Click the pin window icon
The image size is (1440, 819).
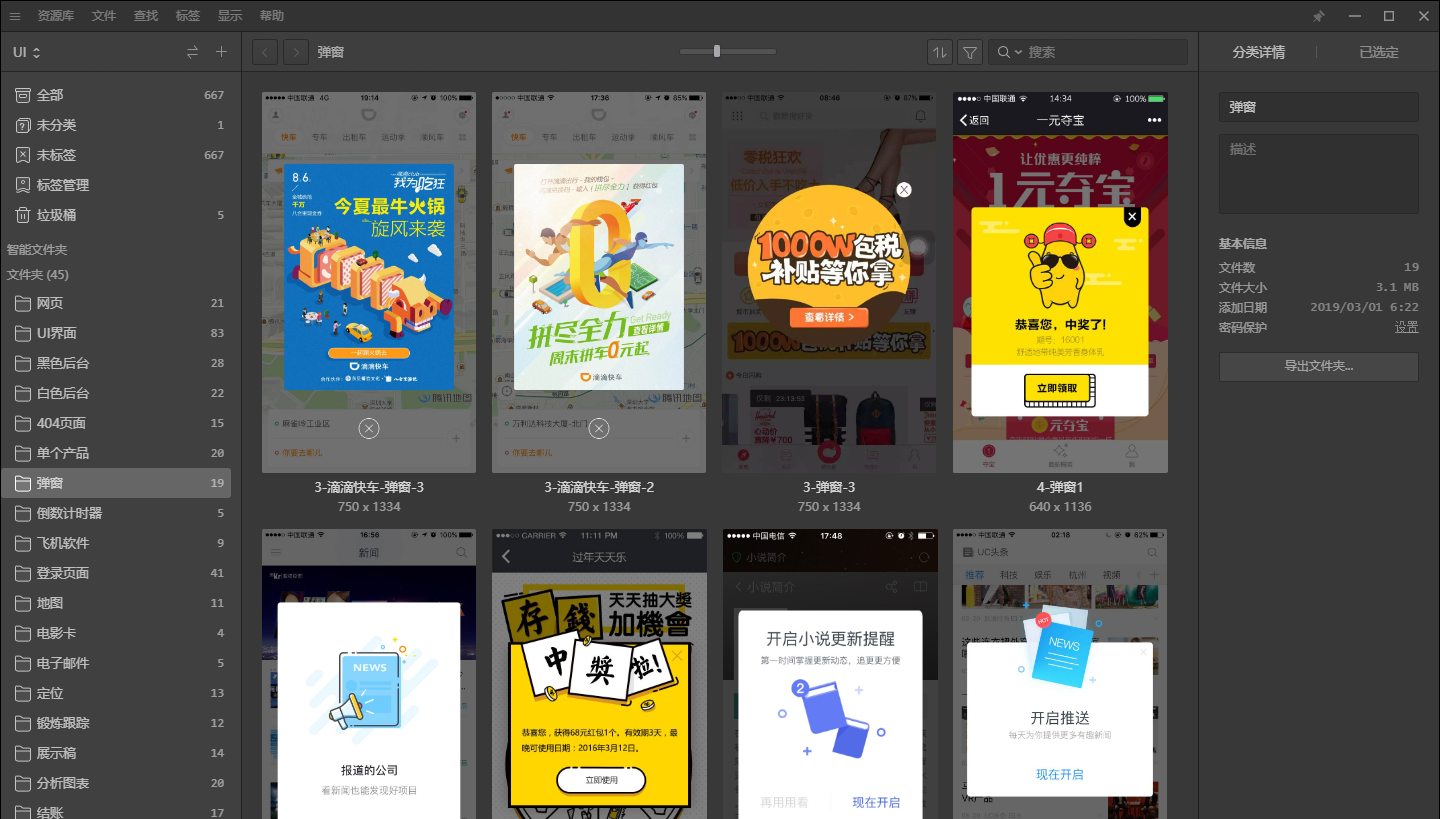pos(1318,16)
